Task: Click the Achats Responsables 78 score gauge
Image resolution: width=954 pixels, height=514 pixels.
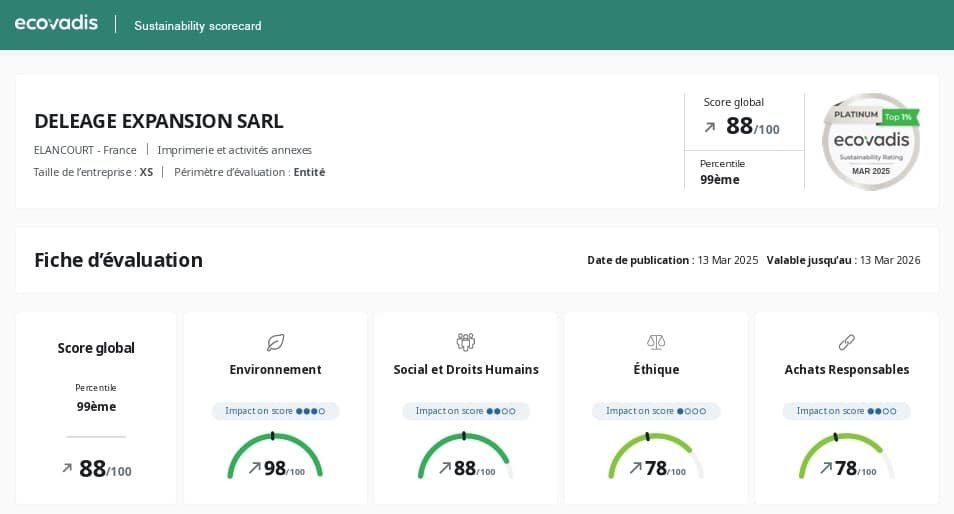Action: [x=846, y=460]
